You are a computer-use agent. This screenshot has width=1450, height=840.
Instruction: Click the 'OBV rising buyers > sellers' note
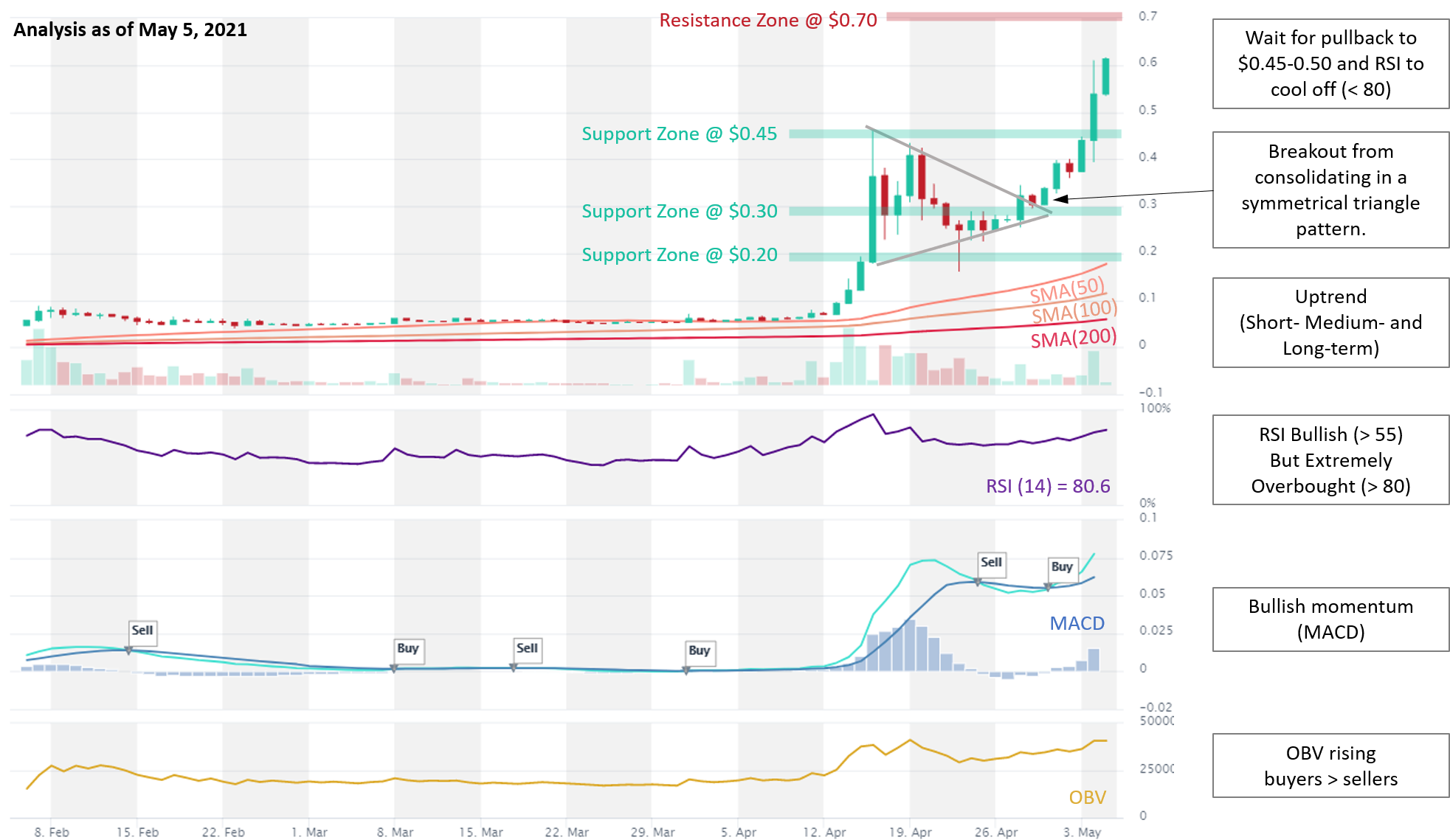point(1330,766)
